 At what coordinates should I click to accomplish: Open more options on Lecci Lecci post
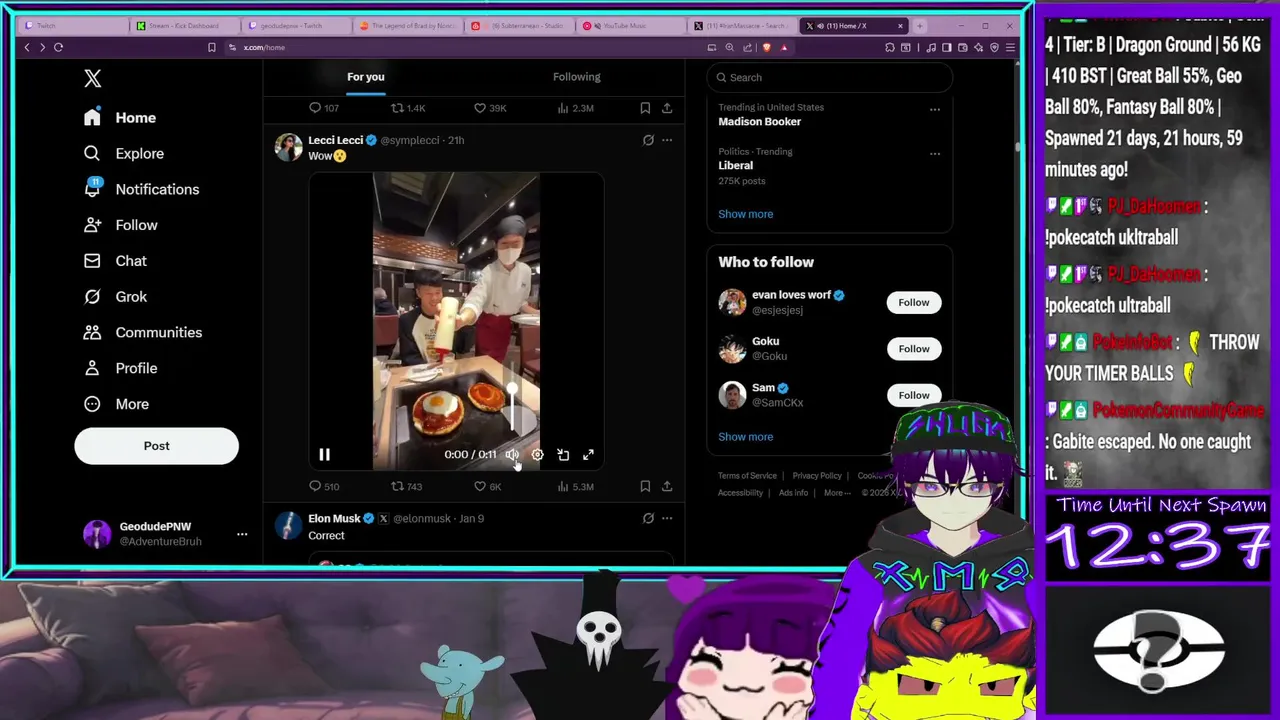[x=667, y=140]
